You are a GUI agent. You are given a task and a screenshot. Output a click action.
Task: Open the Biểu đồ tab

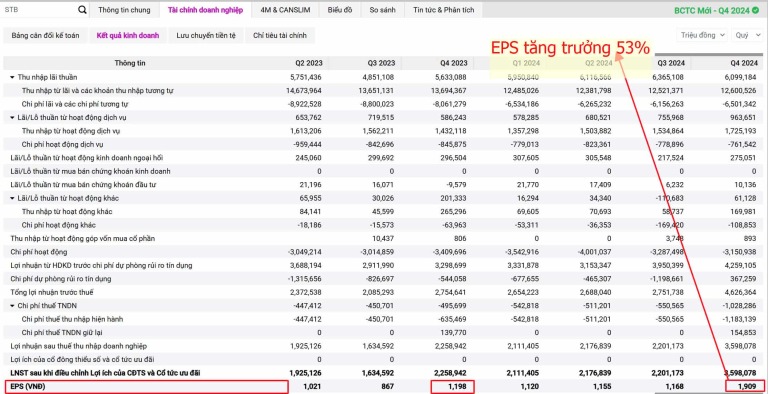(340, 10)
